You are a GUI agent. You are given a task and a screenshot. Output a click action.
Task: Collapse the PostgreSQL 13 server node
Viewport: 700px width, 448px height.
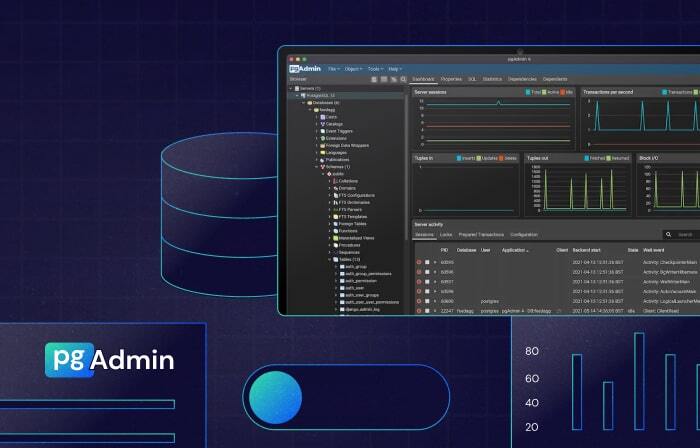coord(297,95)
